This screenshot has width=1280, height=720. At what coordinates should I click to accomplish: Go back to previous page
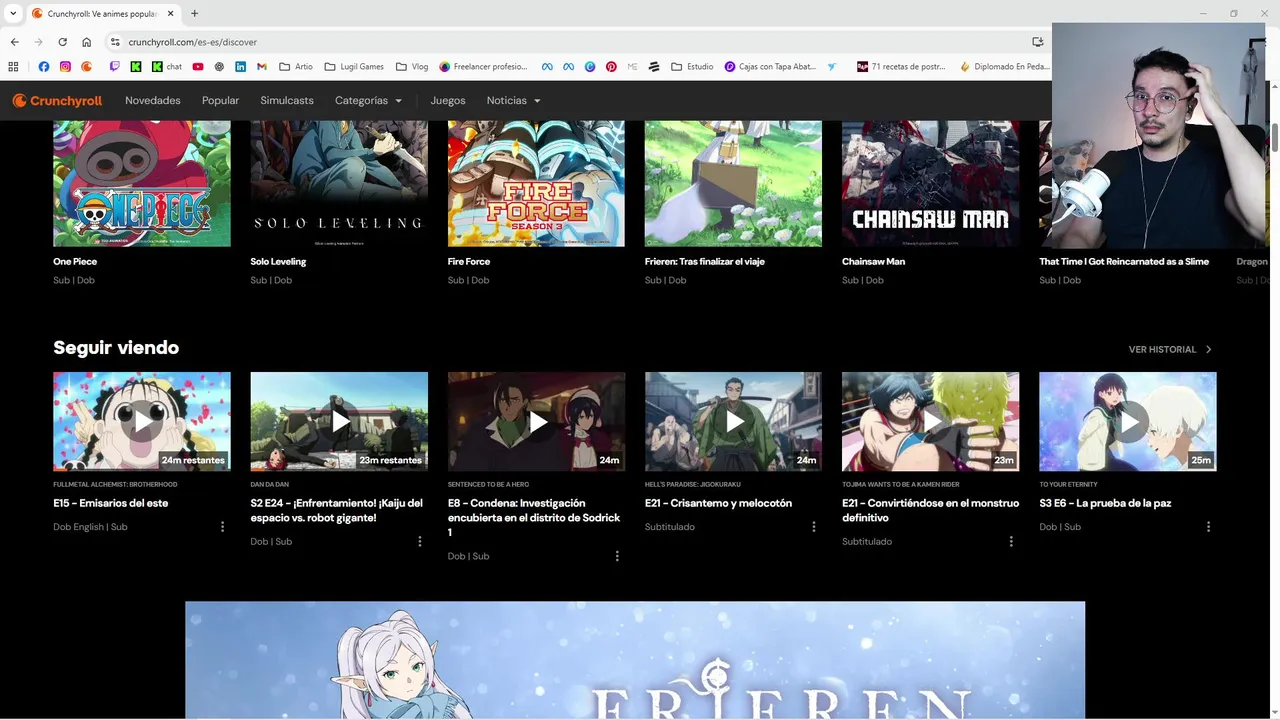click(14, 42)
